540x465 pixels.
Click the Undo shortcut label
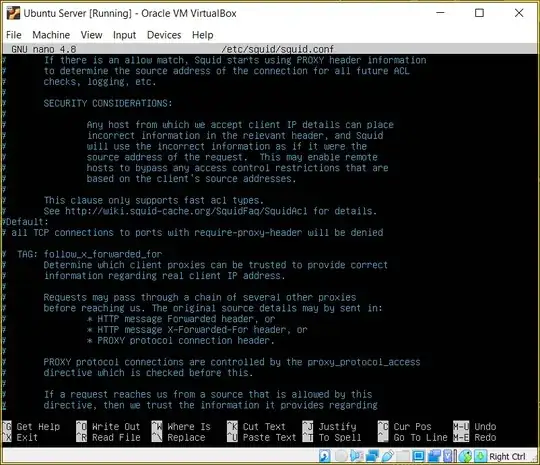485,426
